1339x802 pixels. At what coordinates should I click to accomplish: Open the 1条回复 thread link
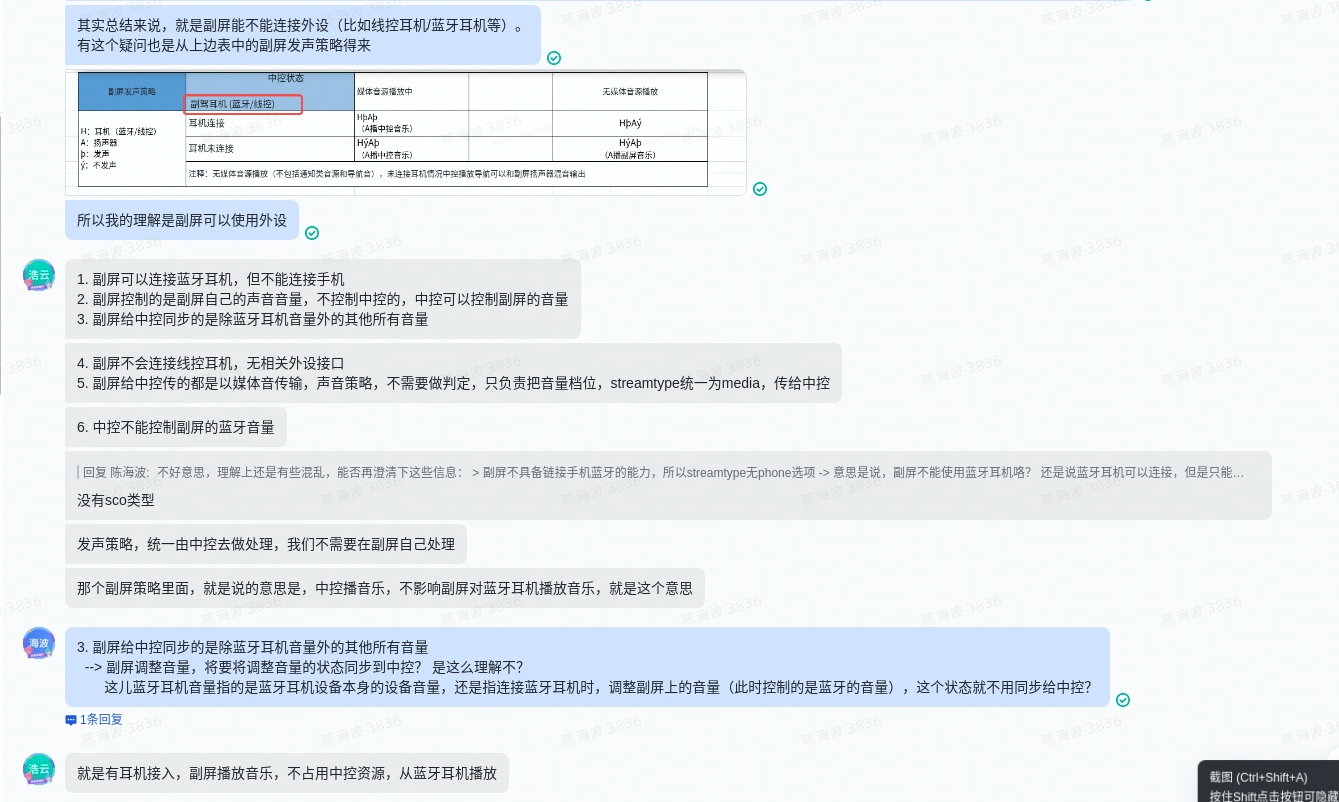(x=101, y=719)
